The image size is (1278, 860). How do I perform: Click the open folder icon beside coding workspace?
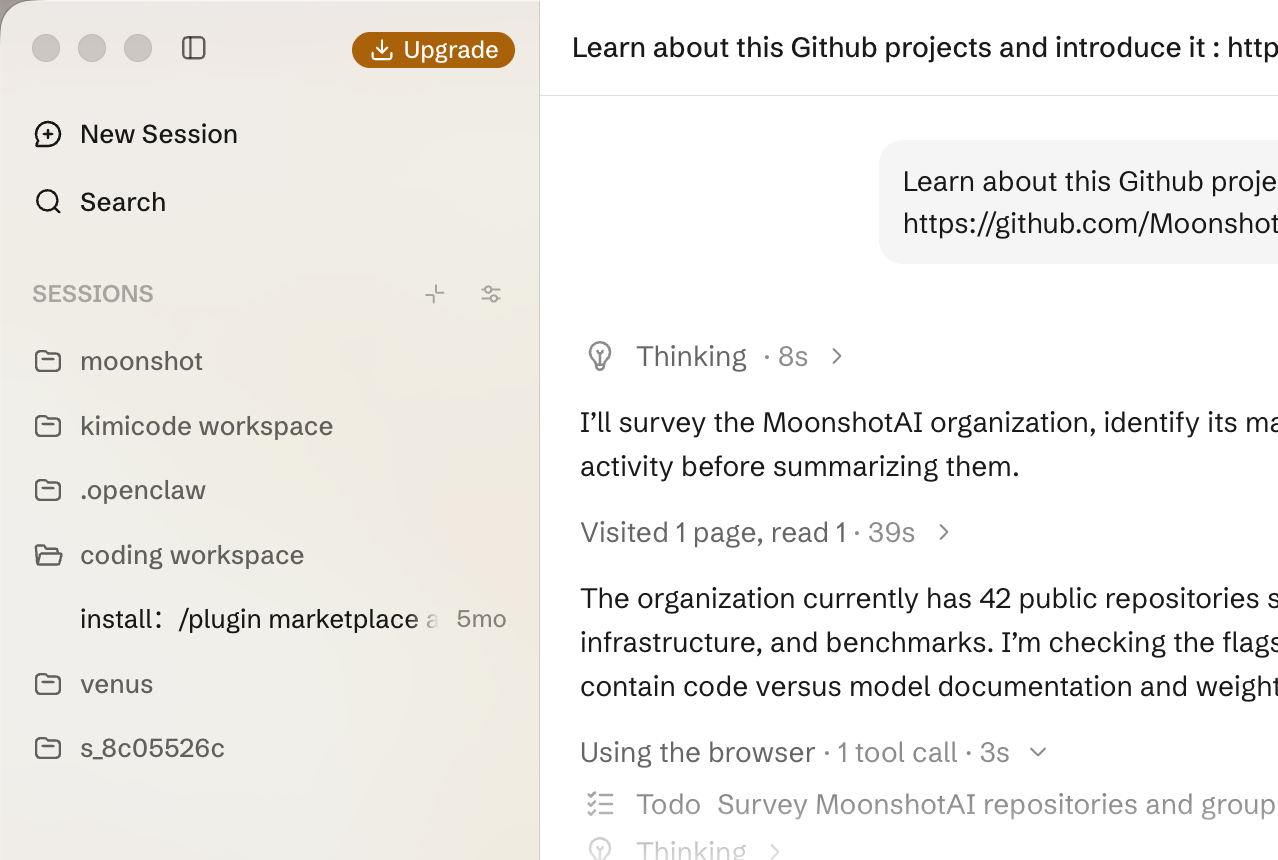tap(48, 555)
